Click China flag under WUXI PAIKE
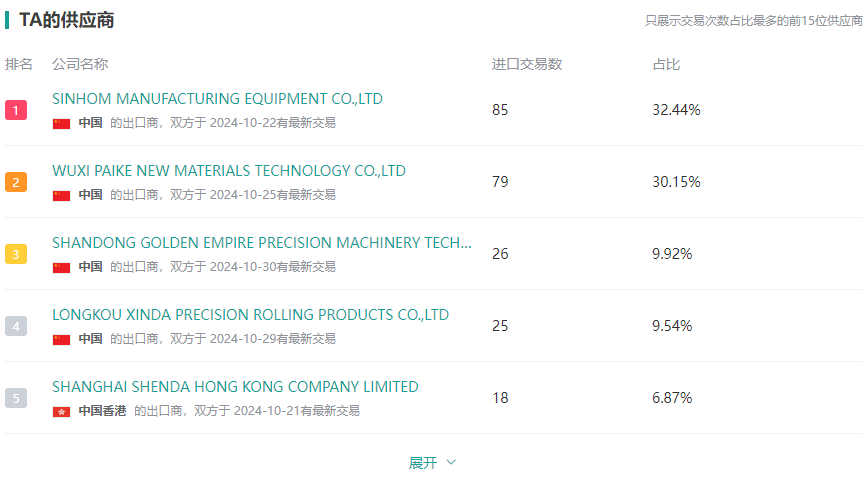The image size is (867, 485). pos(62,196)
